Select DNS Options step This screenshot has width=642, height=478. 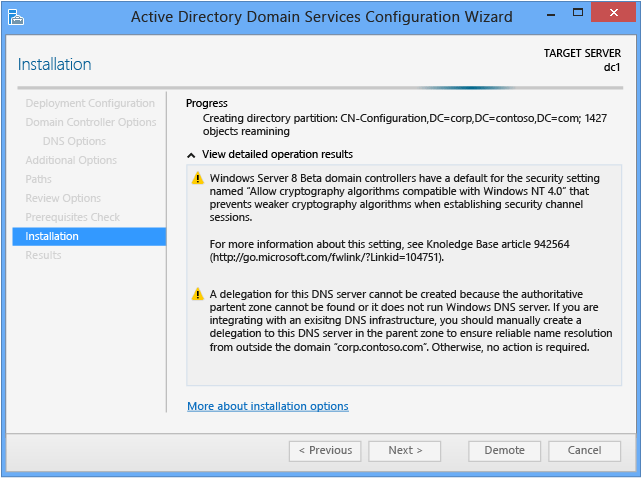[74, 141]
